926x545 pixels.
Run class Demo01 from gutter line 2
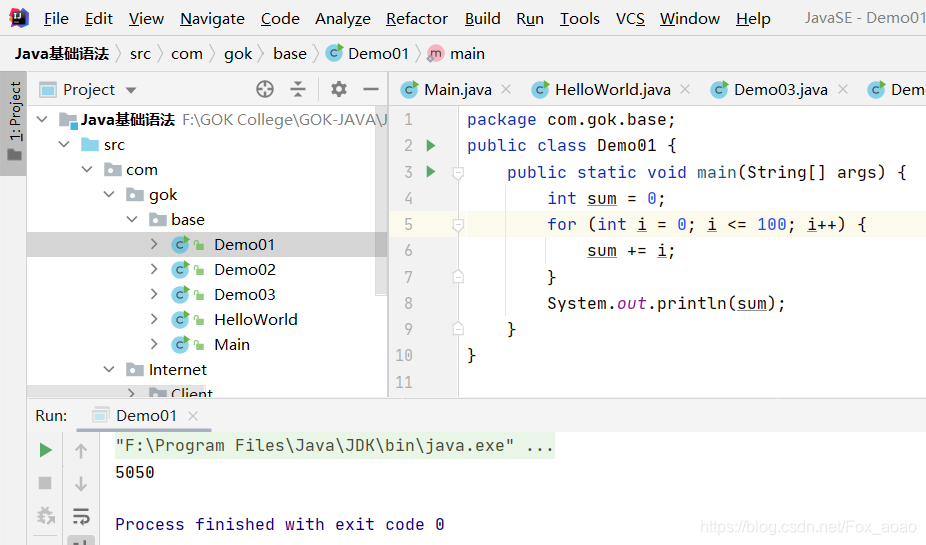click(x=431, y=145)
